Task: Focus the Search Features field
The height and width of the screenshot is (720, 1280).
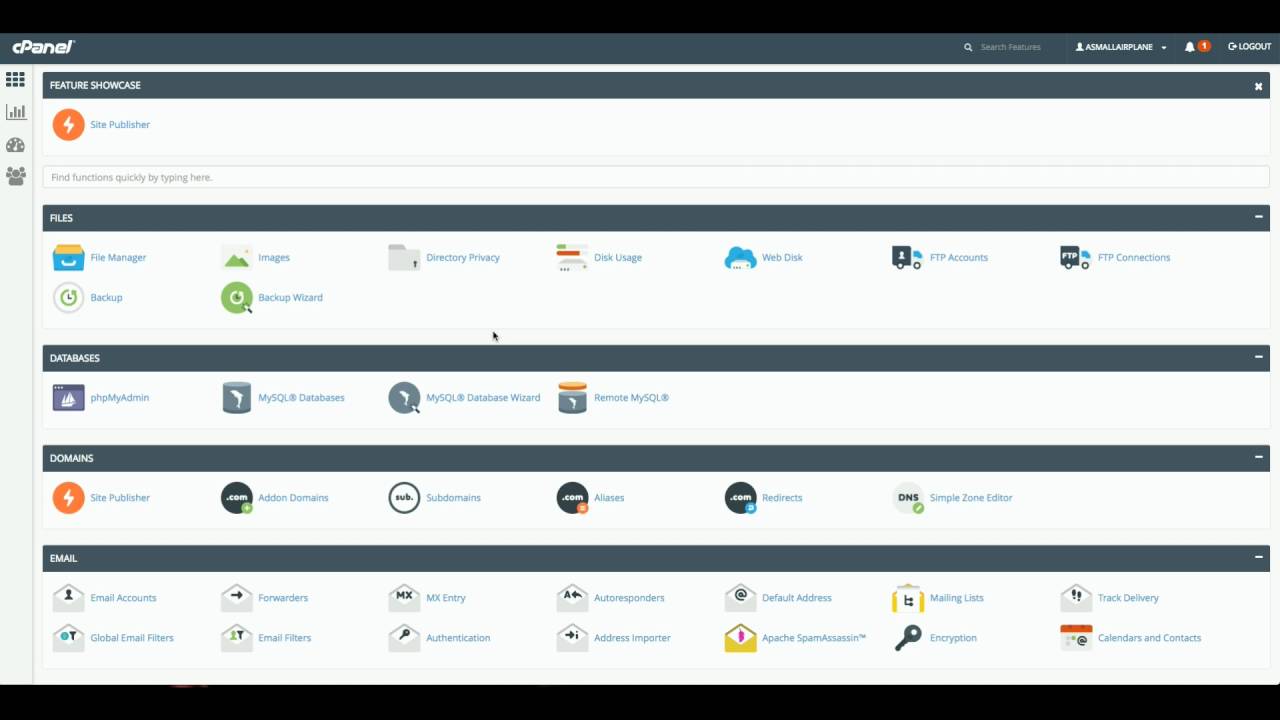Action: point(1010,47)
